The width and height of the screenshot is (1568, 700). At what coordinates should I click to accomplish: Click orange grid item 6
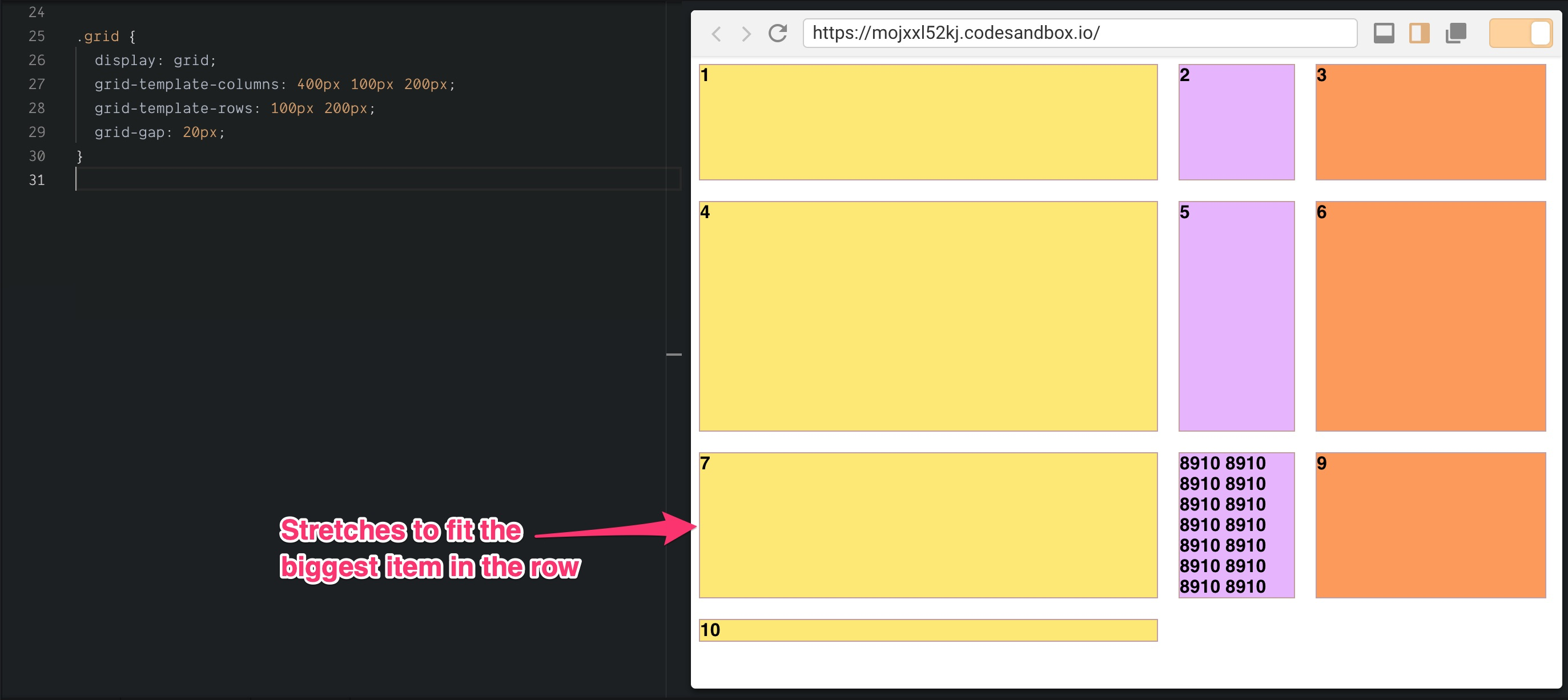point(1430,316)
